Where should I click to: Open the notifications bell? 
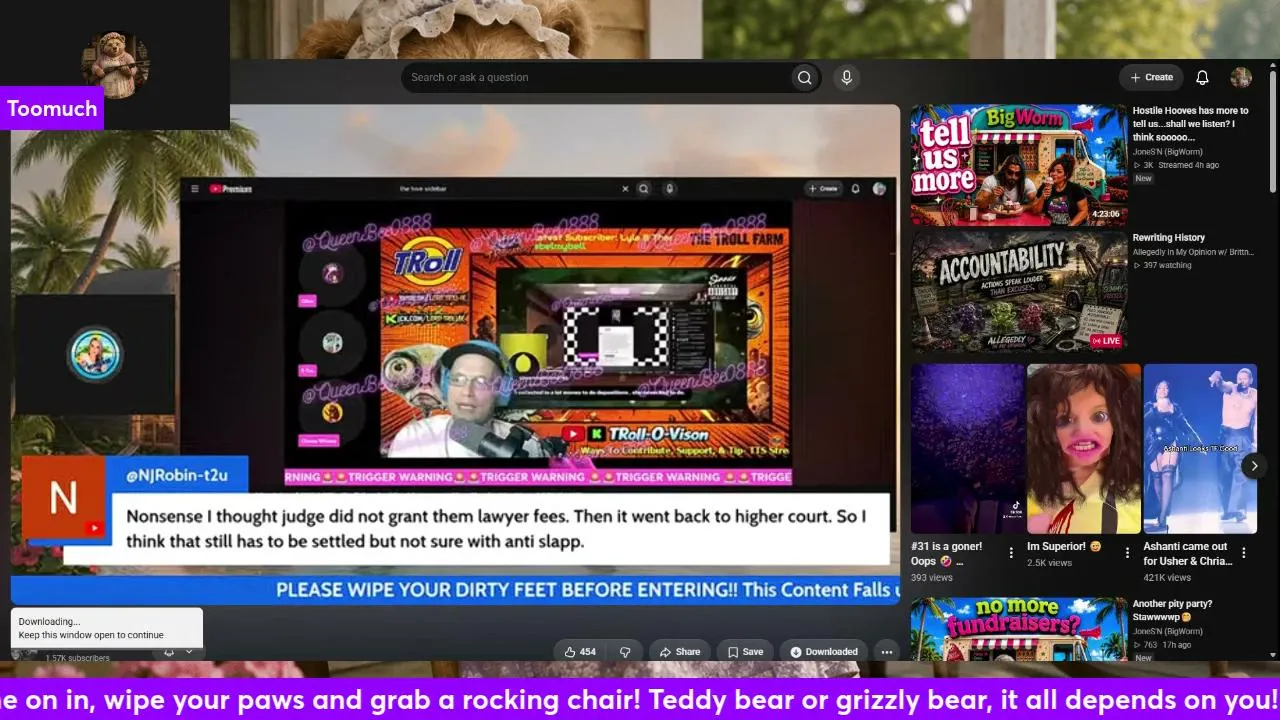(1203, 77)
